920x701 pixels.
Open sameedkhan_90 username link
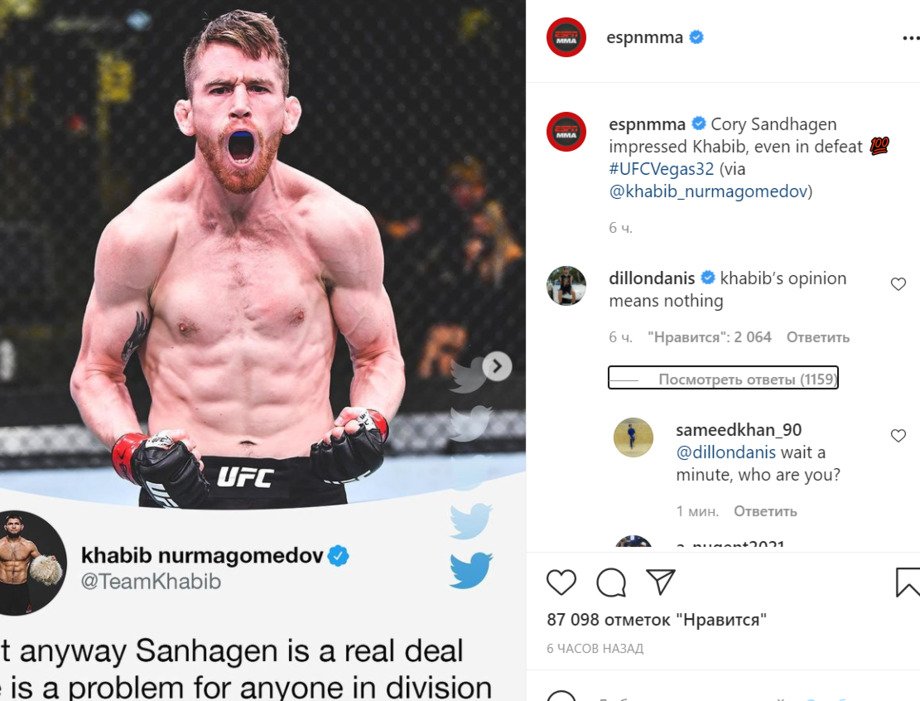tap(738, 430)
